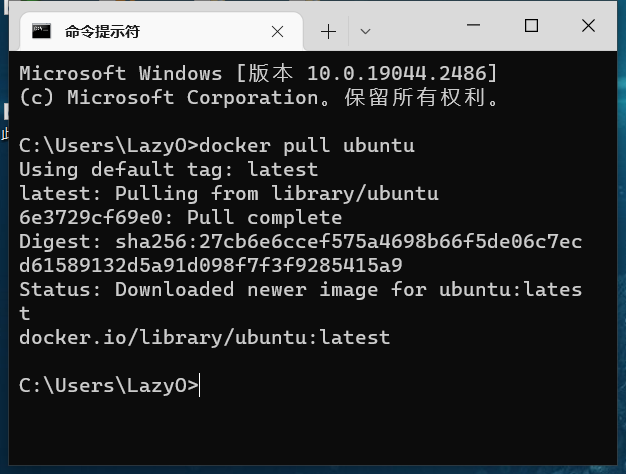Click the "6e3729cf69e0: Pull complete" line

[180, 217]
